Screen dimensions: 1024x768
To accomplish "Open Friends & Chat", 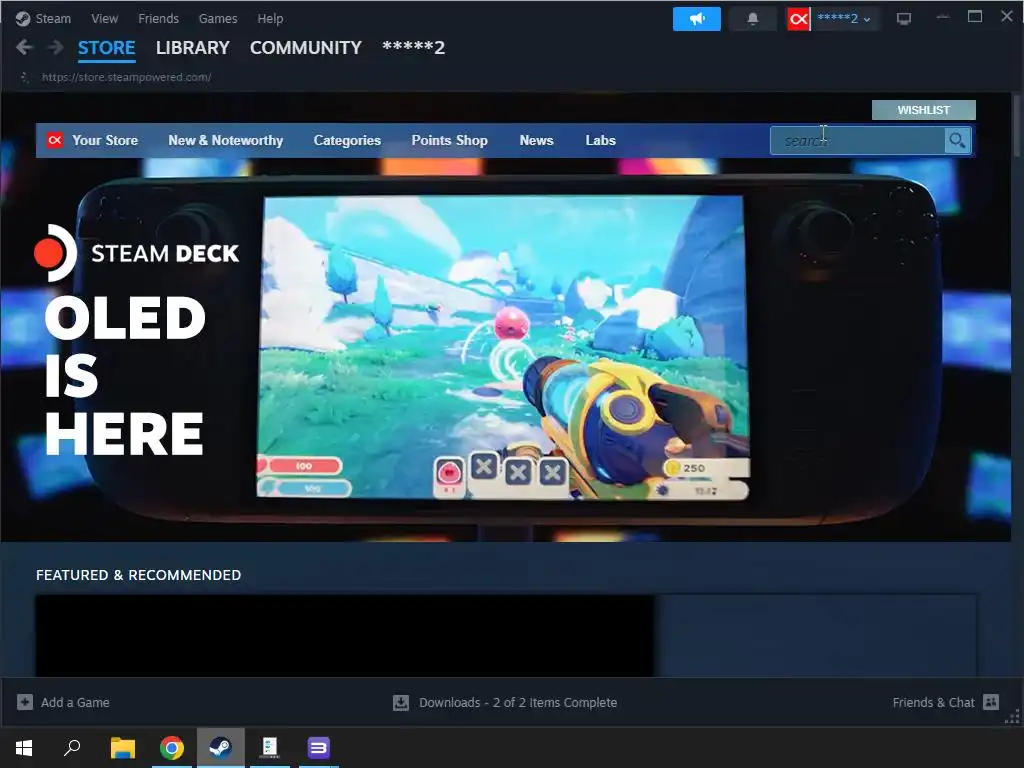I will [x=933, y=703].
